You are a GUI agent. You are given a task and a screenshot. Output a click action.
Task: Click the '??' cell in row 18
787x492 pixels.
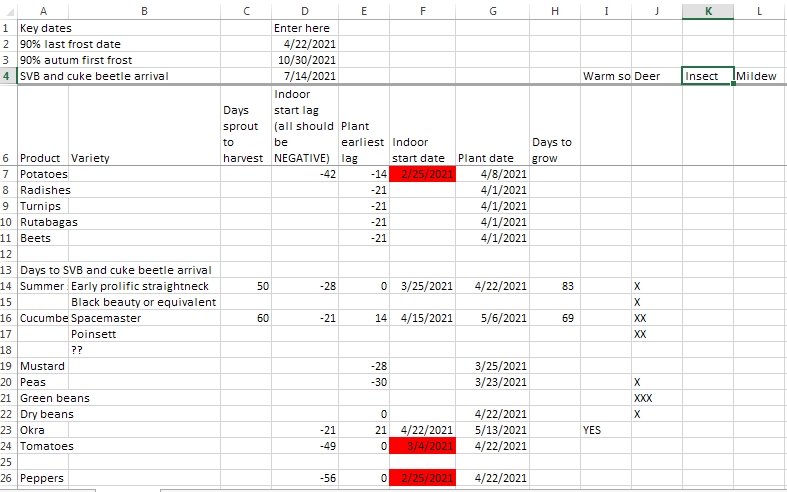(145, 350)
